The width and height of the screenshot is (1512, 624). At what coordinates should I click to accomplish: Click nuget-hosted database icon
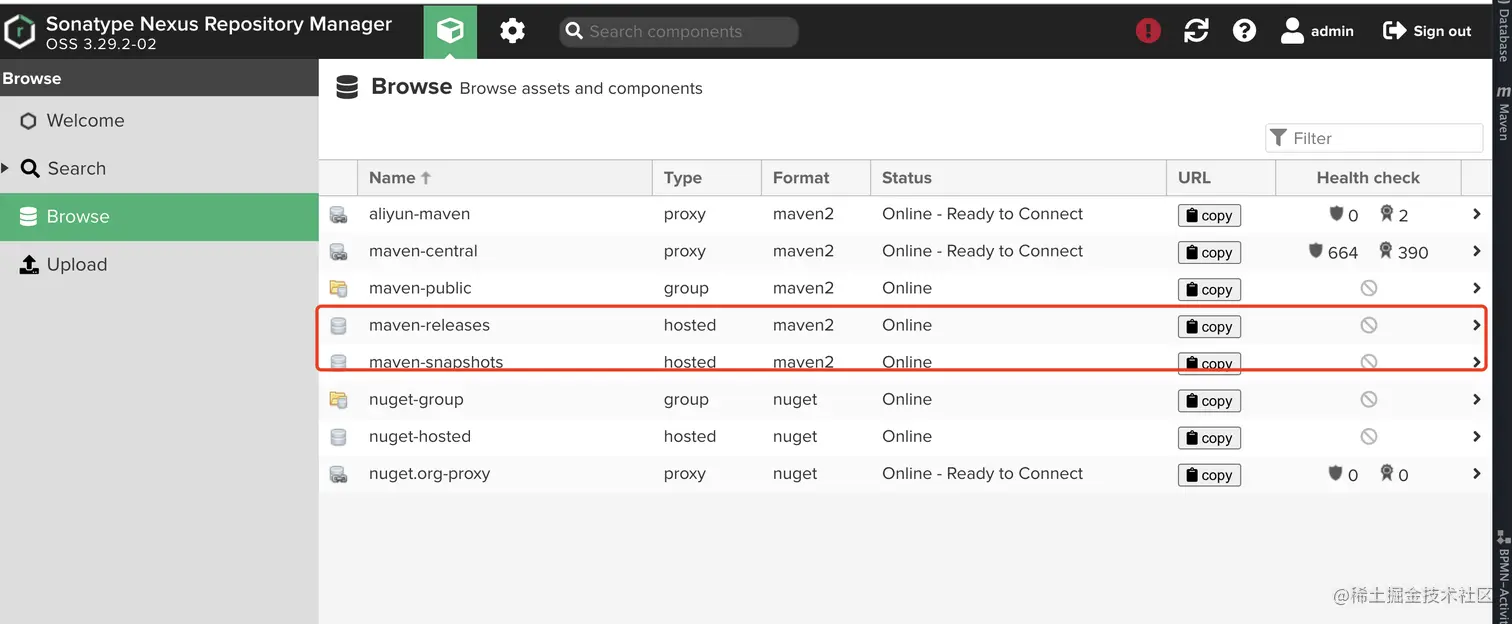tap(338, 436)
